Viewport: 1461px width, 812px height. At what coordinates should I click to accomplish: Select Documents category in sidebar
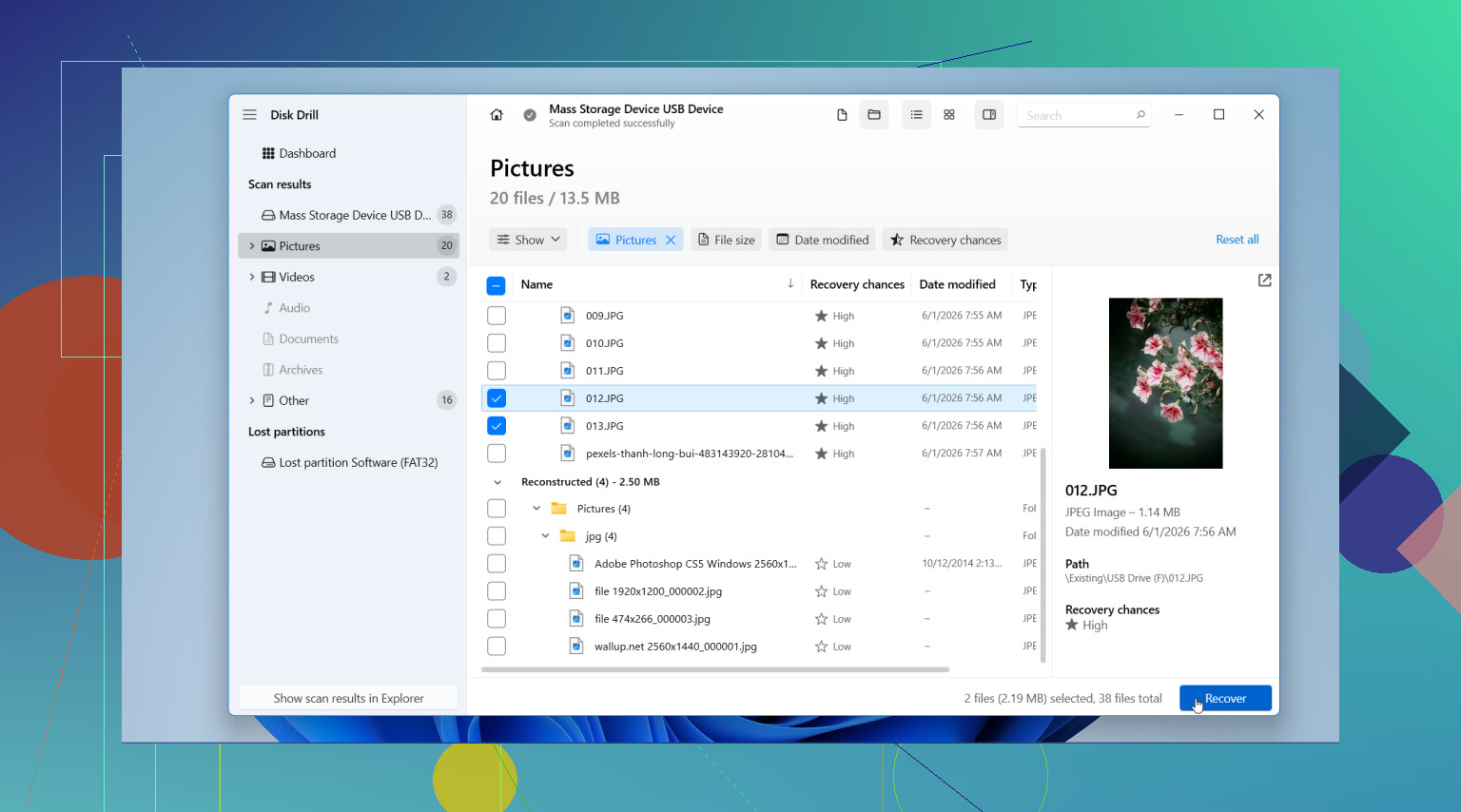tap(348, 338)
